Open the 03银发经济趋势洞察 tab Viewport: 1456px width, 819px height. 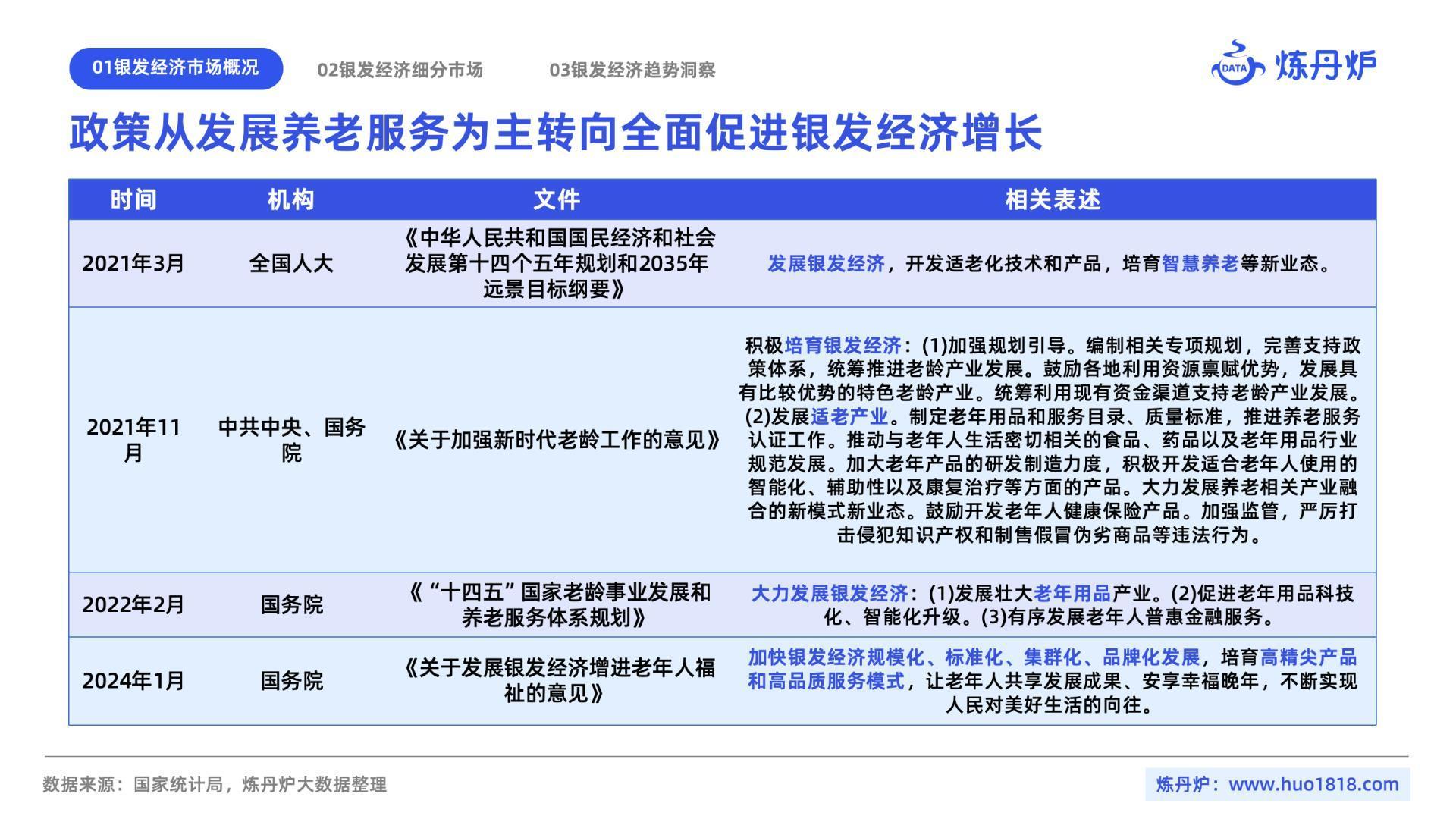632,71
